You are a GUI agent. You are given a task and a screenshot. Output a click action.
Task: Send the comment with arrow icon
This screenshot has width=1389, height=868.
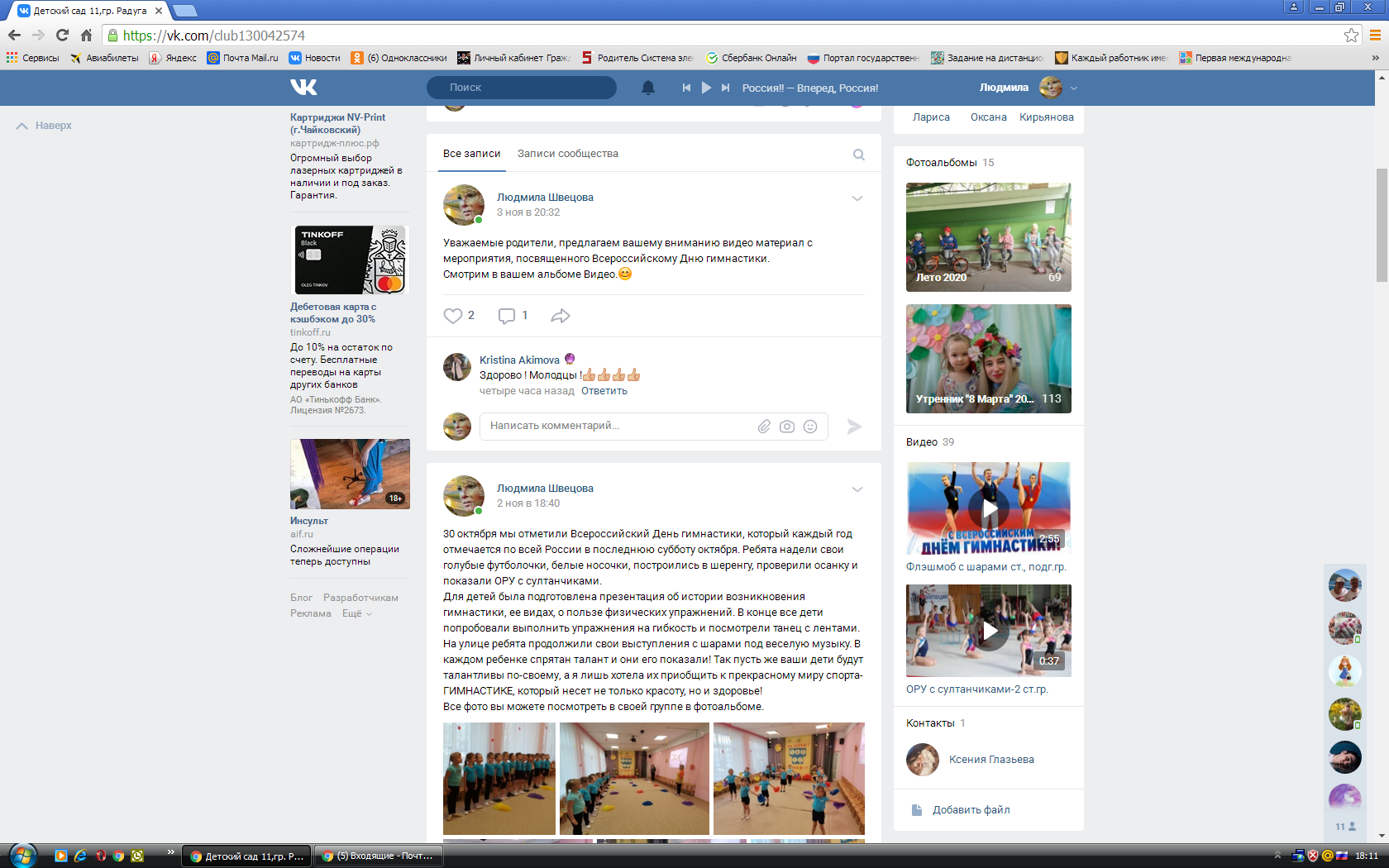[x=855, y=427]
